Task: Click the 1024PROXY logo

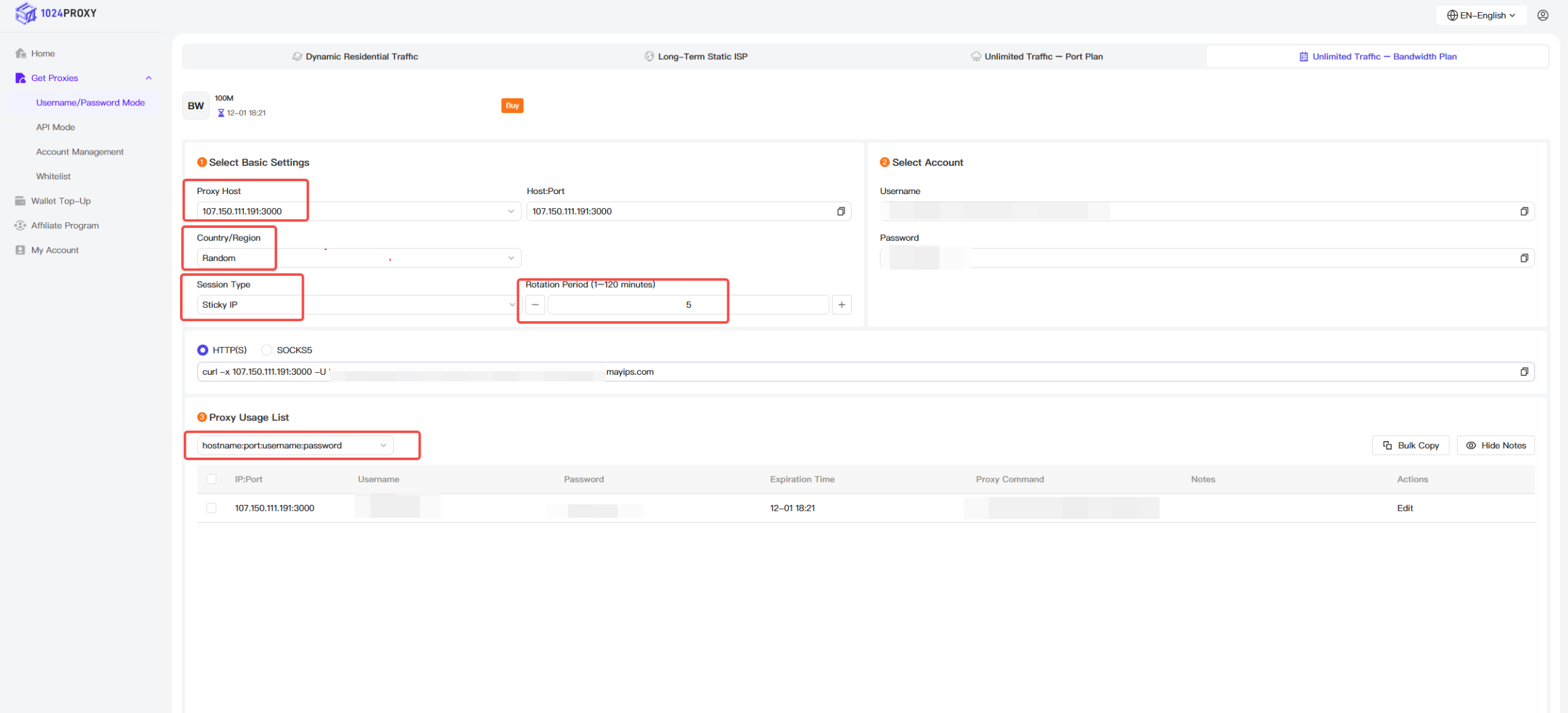Action: pyautogui.click(x=56, y=13)
